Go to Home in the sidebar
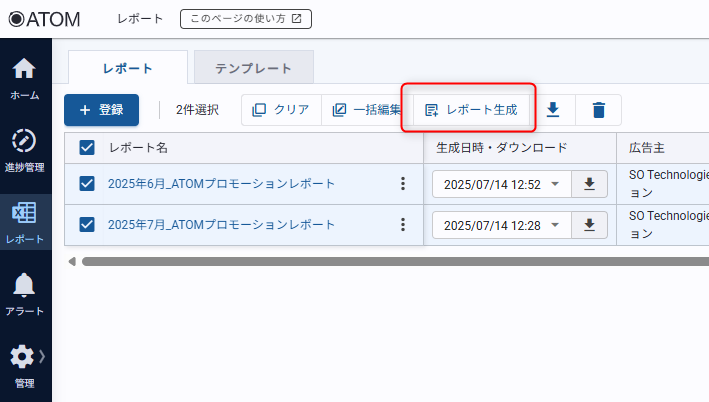Screen dimensions: 709x402 25,78
